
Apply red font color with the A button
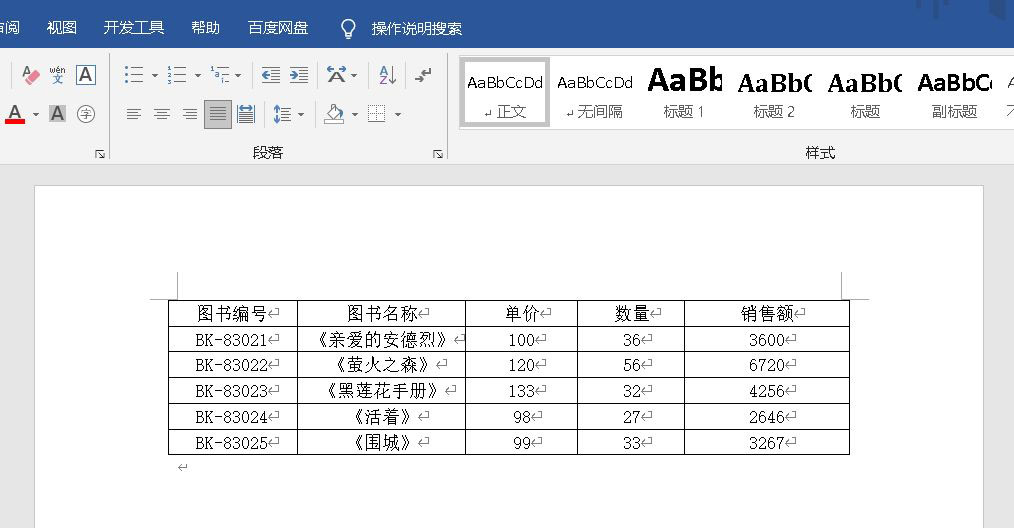15,114
